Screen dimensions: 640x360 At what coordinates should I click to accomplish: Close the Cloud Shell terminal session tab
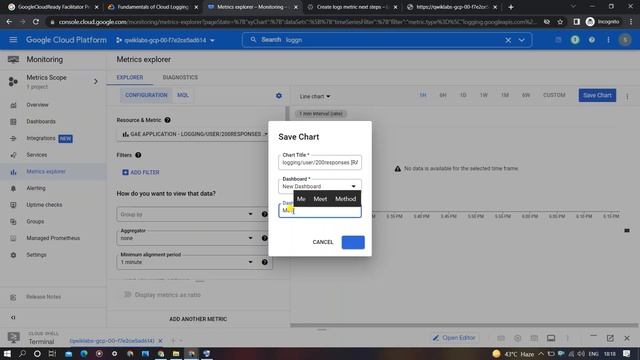[x=160, y=341]
